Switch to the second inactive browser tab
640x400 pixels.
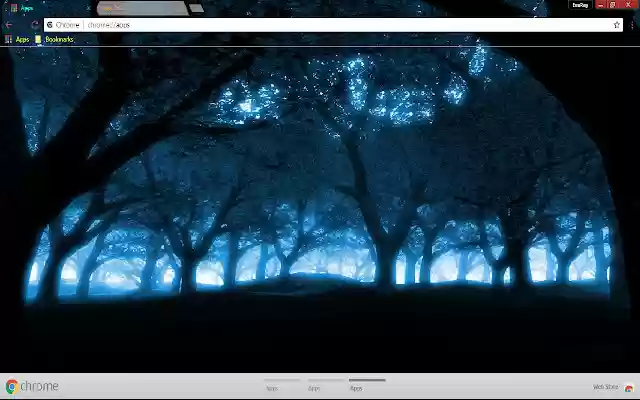142,8
